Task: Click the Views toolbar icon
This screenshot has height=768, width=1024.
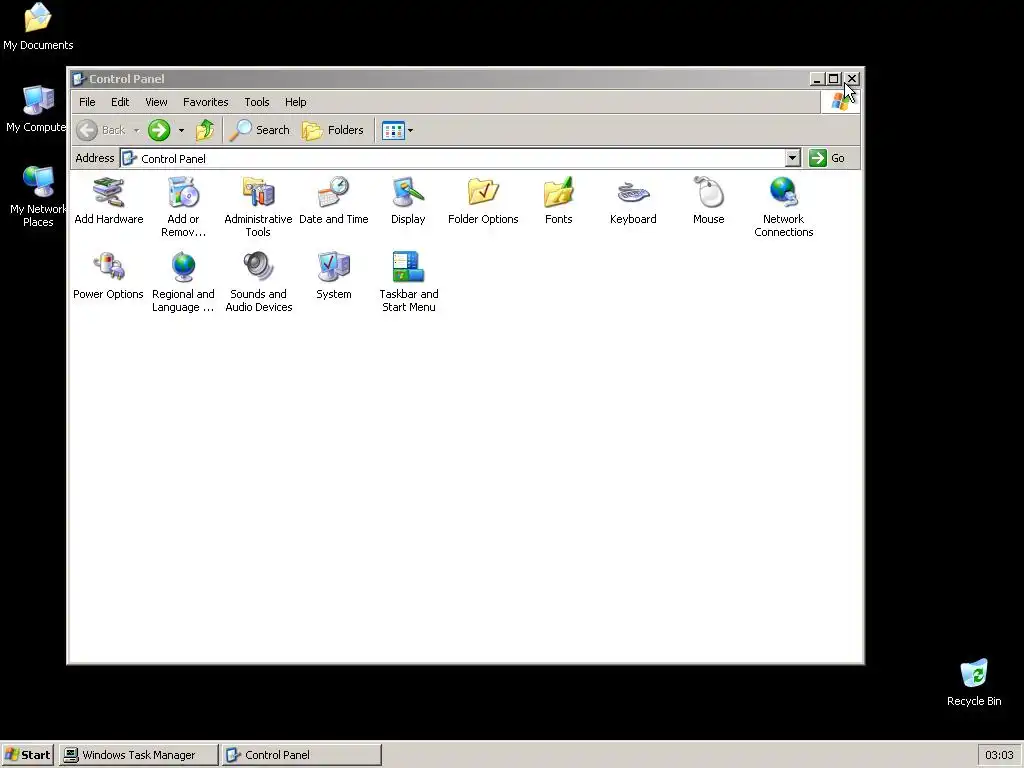Action: [393, 130]
